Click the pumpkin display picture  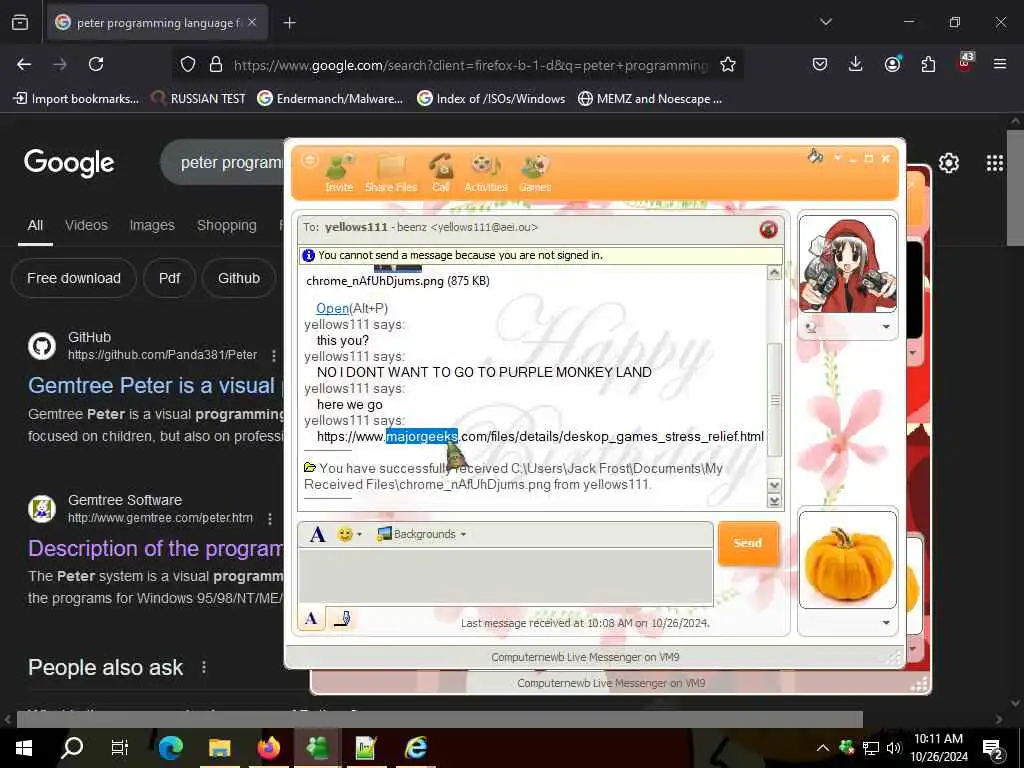[x=848, y=560]
